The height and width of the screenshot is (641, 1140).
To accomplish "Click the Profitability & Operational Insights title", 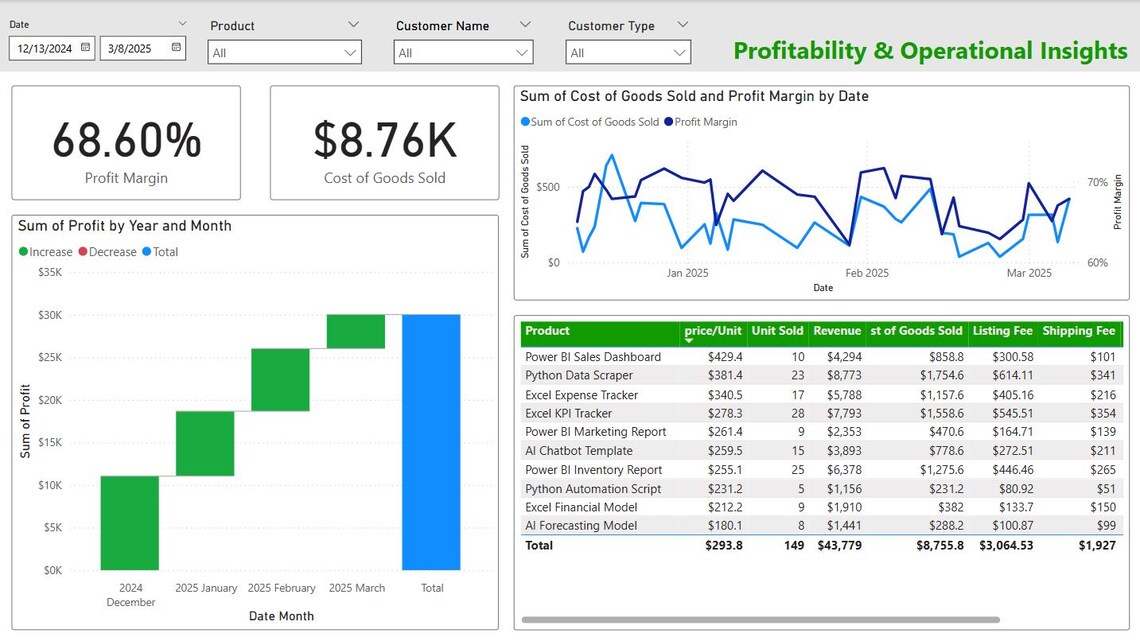I will (x=930, y=51).
